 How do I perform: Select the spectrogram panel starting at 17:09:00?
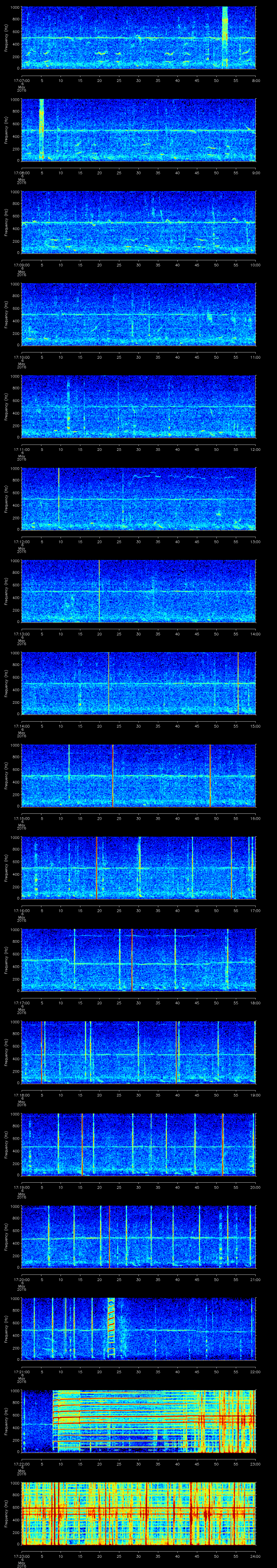[x=138, y=222]
